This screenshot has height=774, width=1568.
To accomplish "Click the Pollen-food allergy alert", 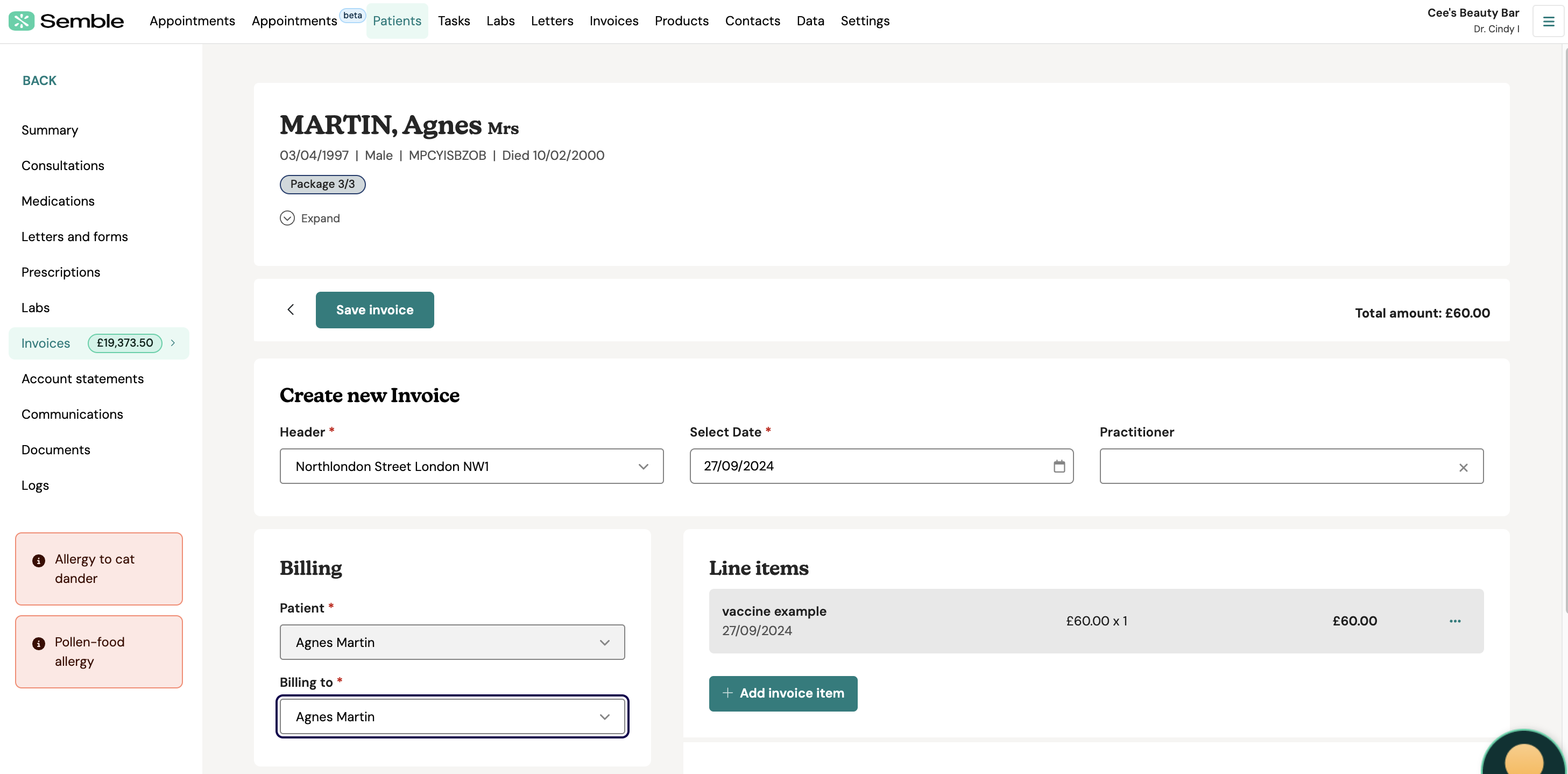I will (98, 651).
